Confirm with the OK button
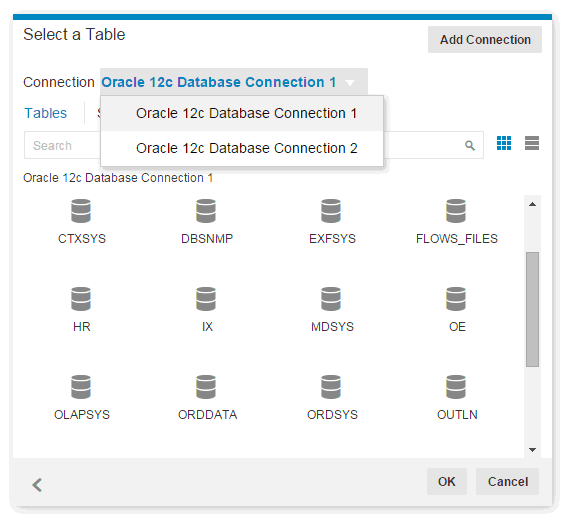 pos(446,482)
